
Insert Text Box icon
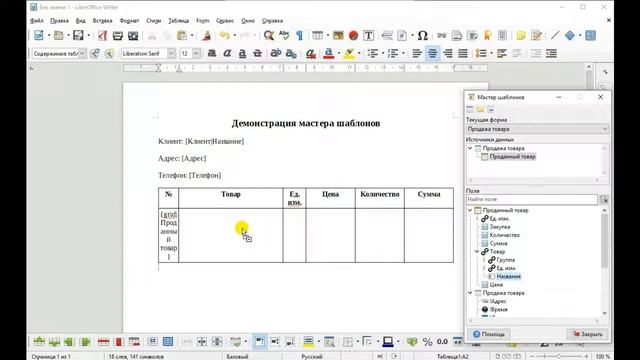point(369,36)
